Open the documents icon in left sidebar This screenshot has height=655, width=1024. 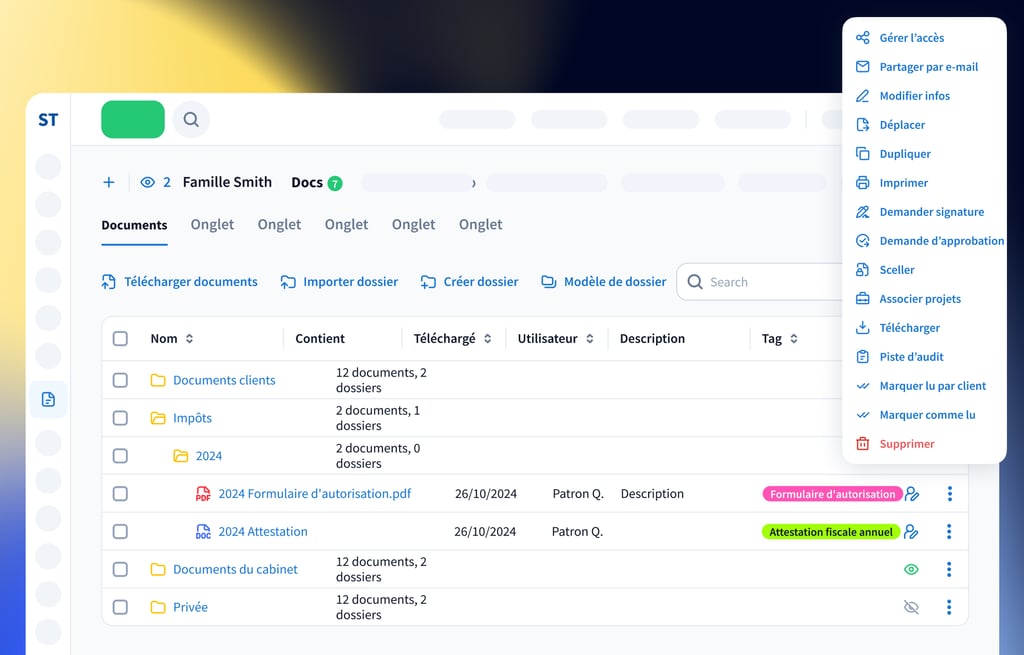pos(48,399)
